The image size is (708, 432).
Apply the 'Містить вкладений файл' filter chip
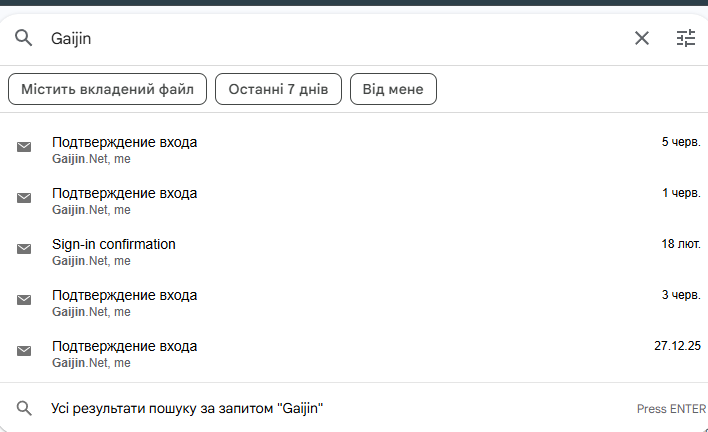click(107, 89)
